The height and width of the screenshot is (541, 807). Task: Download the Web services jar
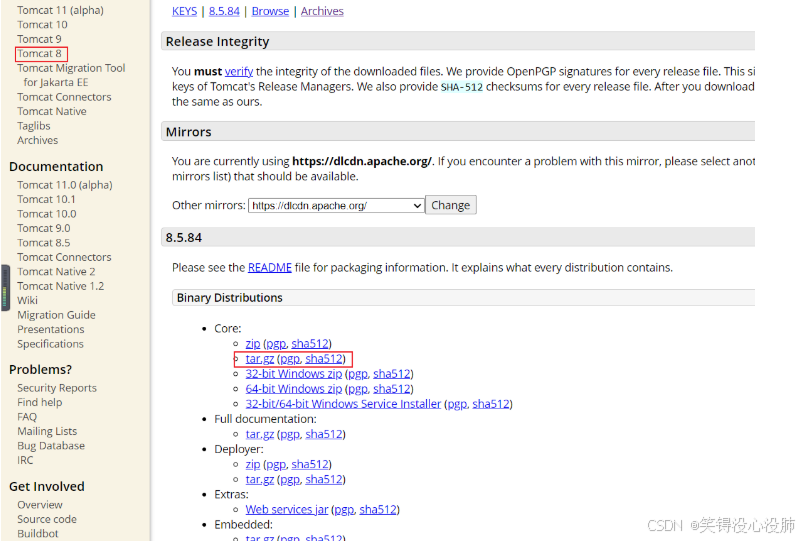click(287, 509)
